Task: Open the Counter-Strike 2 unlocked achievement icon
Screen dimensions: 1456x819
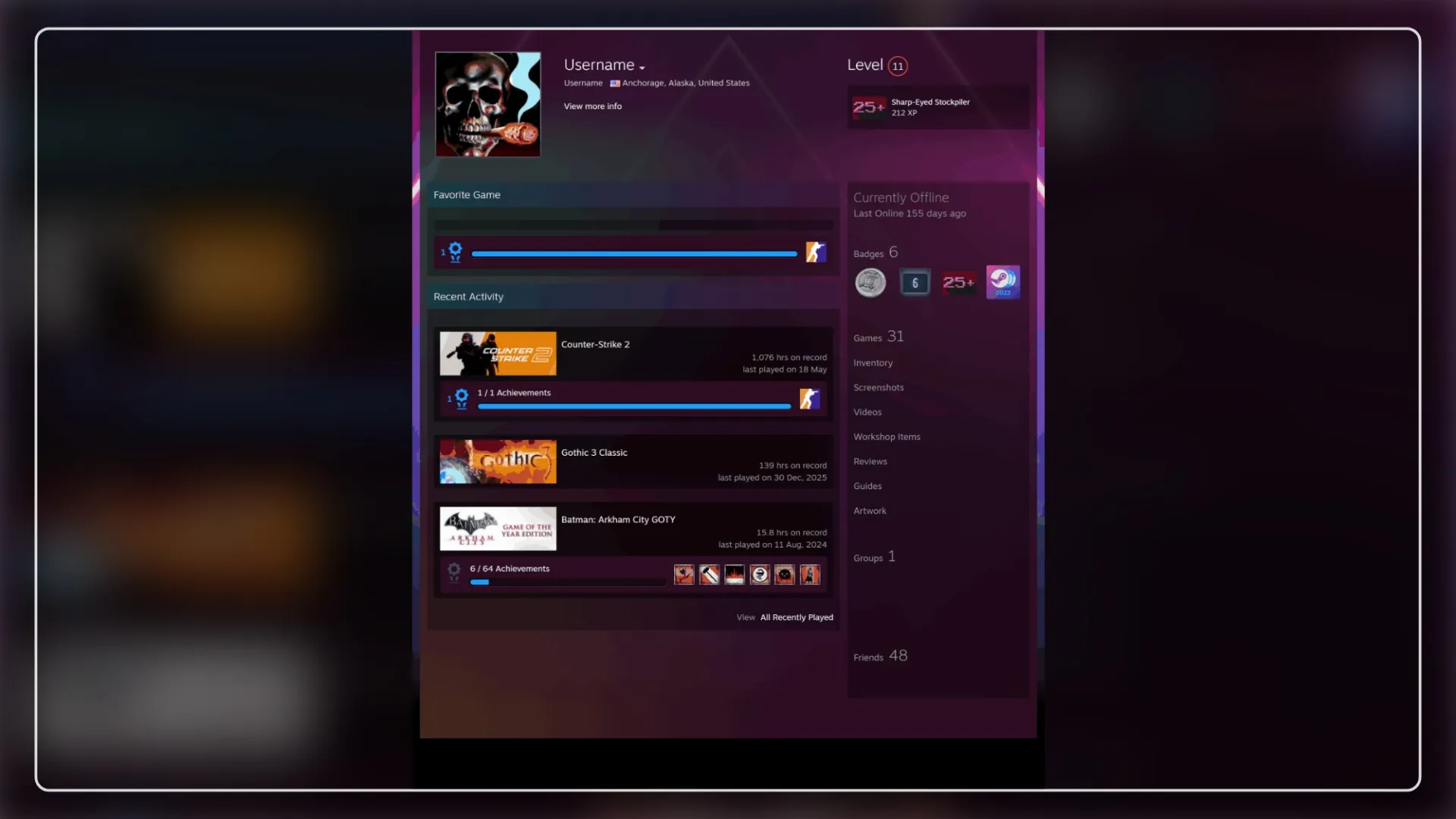Action: 809,398
